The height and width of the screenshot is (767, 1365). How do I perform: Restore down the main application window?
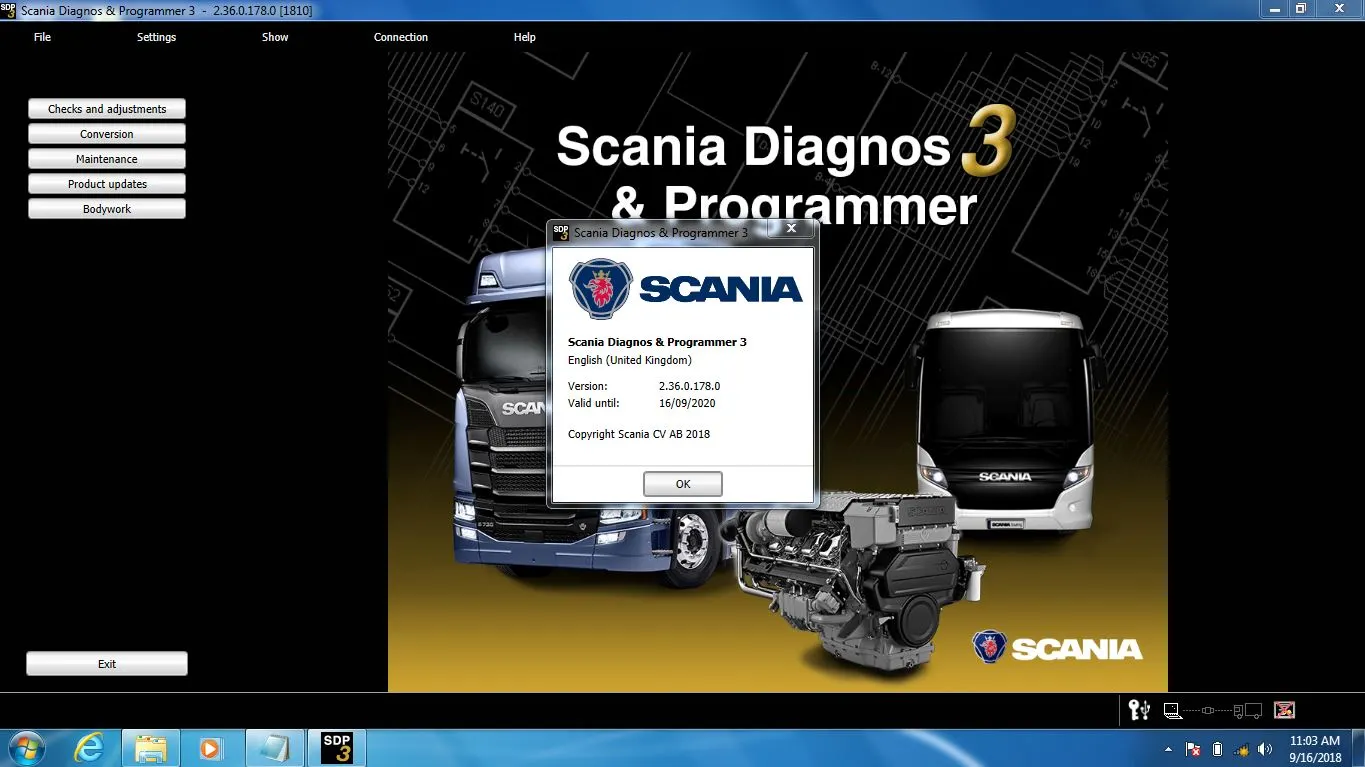(x=1301, y=9)
